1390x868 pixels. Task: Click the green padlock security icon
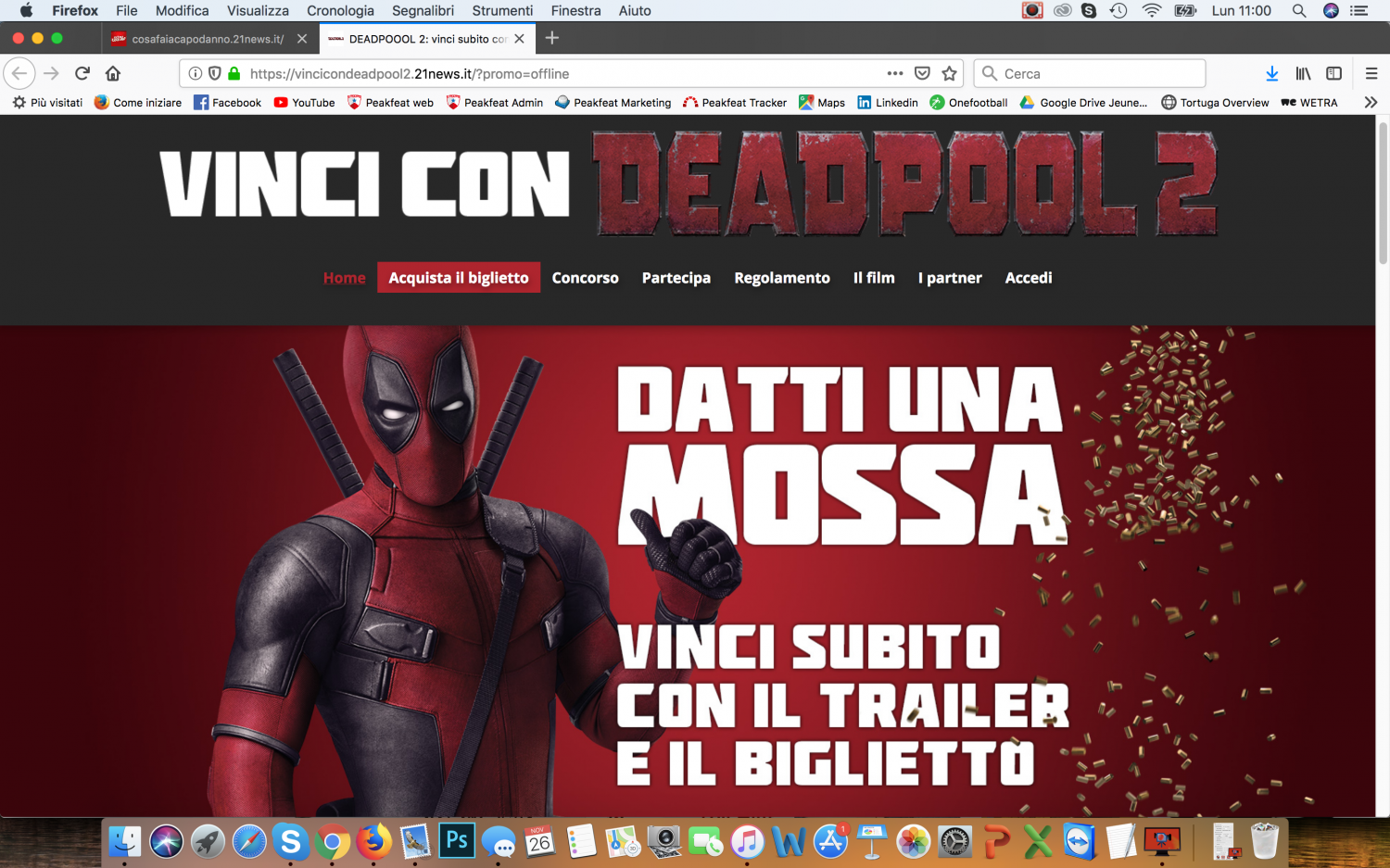tap(234, 73)
